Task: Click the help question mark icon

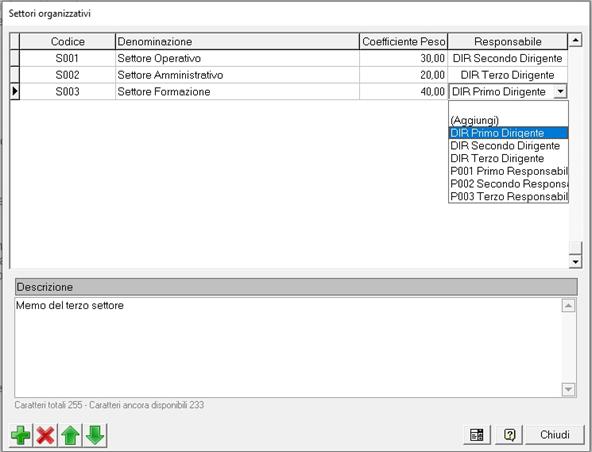Action: [x=509, y=435]
